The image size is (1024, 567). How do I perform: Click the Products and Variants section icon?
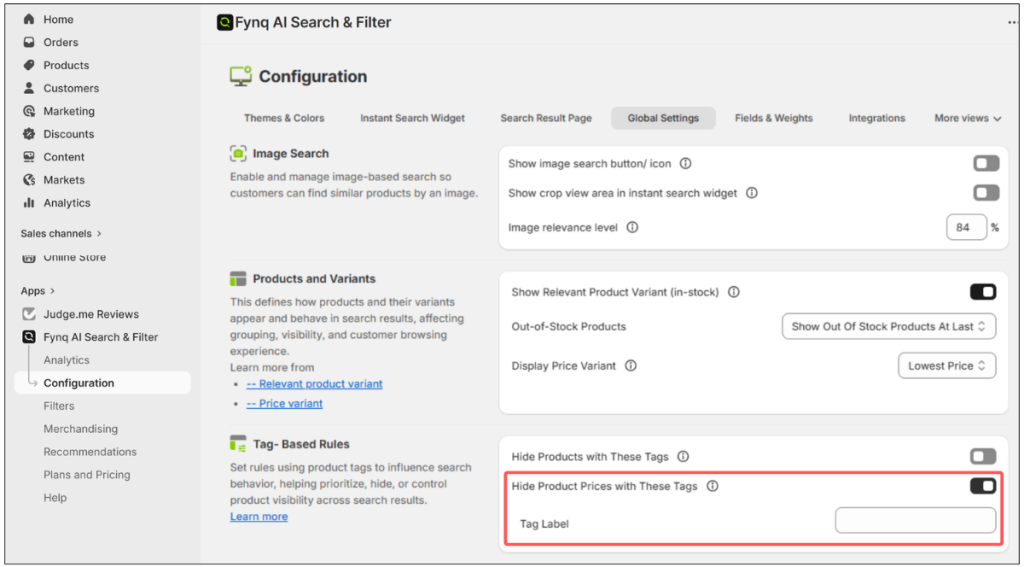(x=238, y=279)
